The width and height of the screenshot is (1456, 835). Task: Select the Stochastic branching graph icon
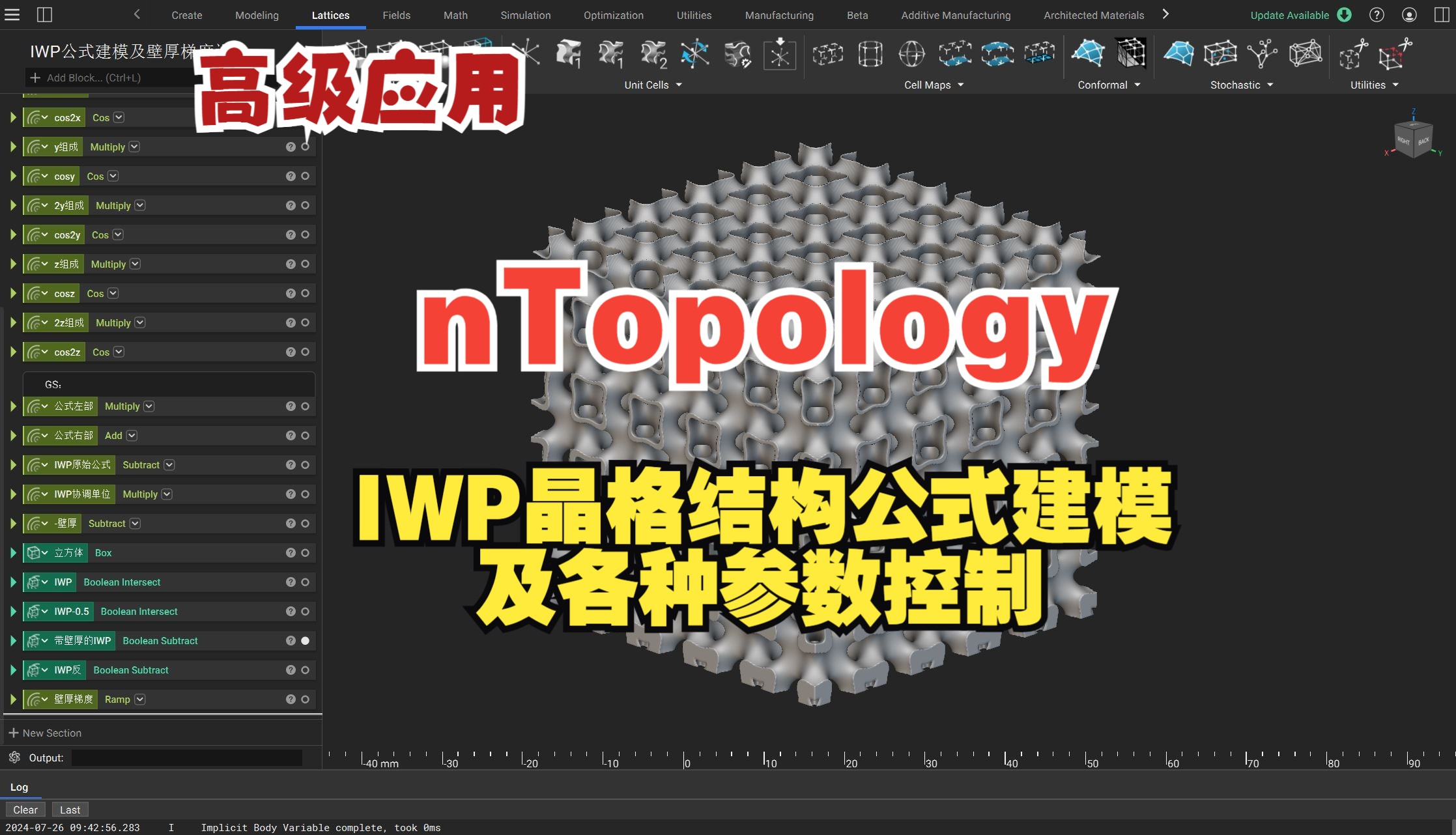point(1262,53)
